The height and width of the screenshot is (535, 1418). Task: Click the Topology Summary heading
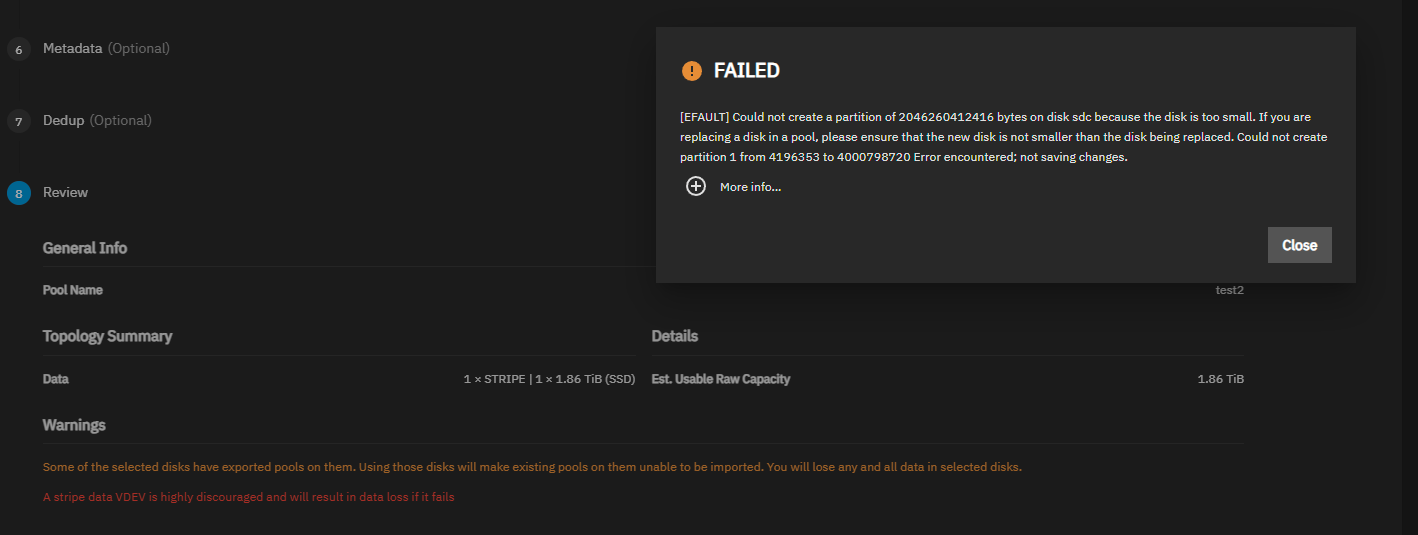click(x=107, y=336)
